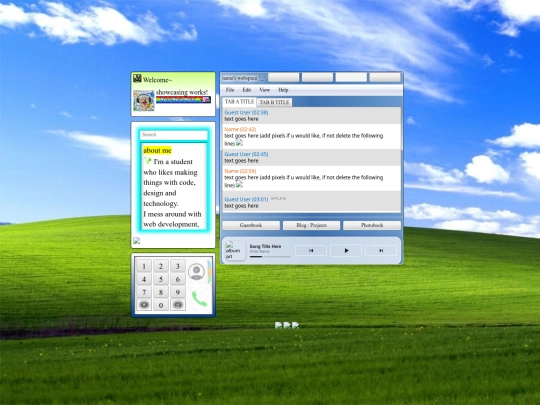This screenshot has height=405, width=540.
Task: Skip to next track in music player
Action: click(381, 250)
